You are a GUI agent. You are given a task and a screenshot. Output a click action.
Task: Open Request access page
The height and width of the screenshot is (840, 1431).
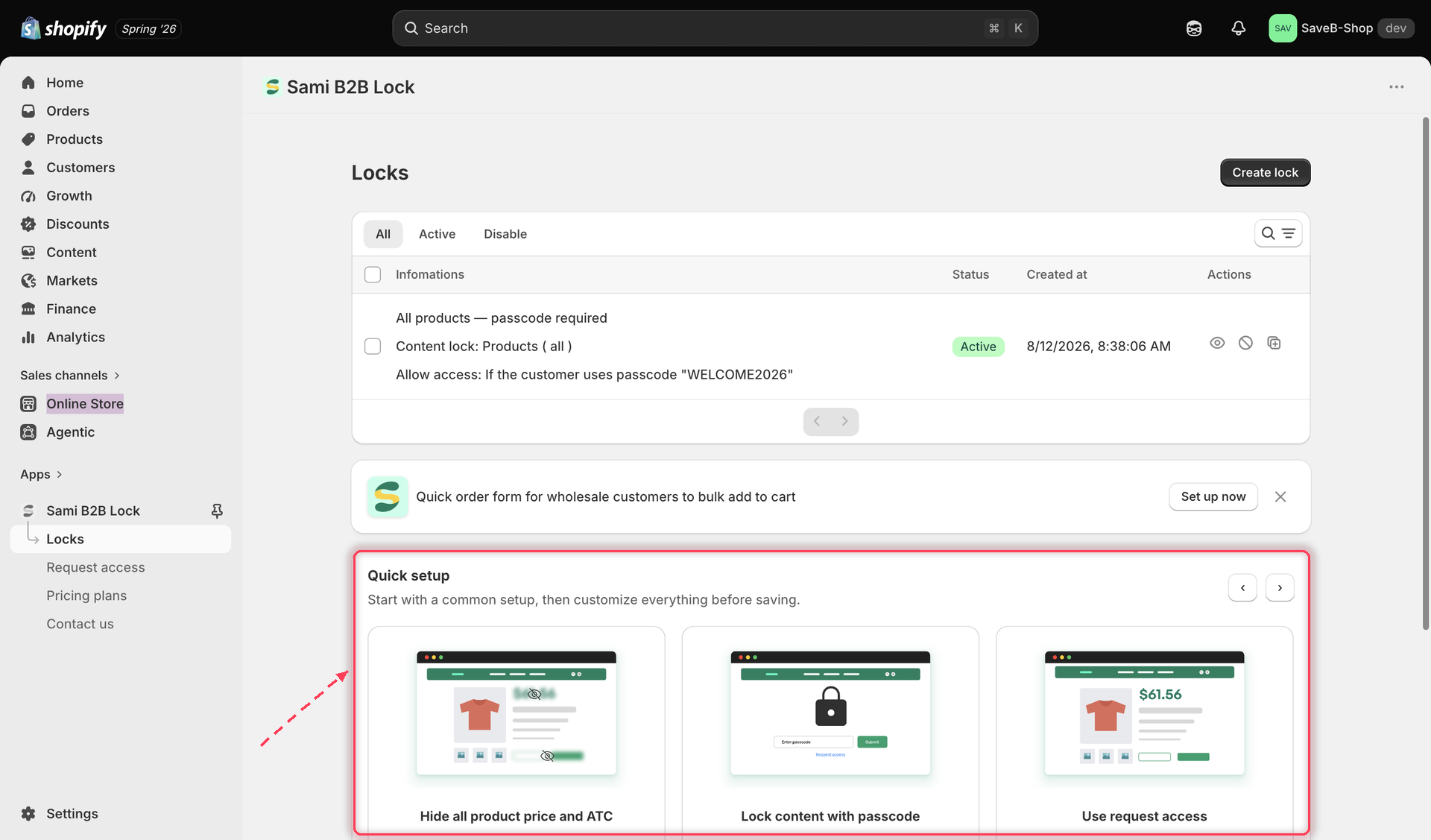point(95,567)
